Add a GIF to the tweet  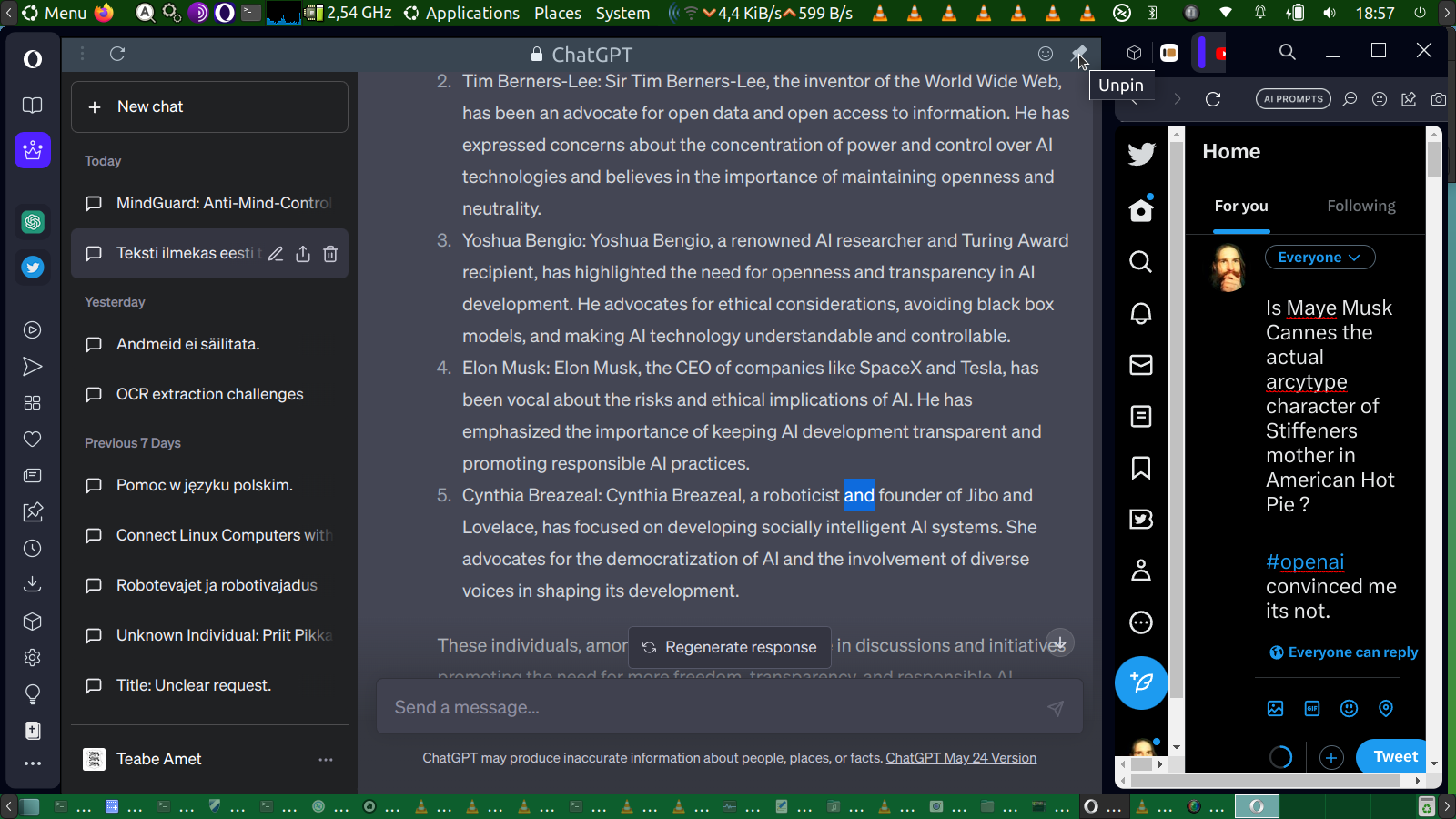pos(1312,708)
